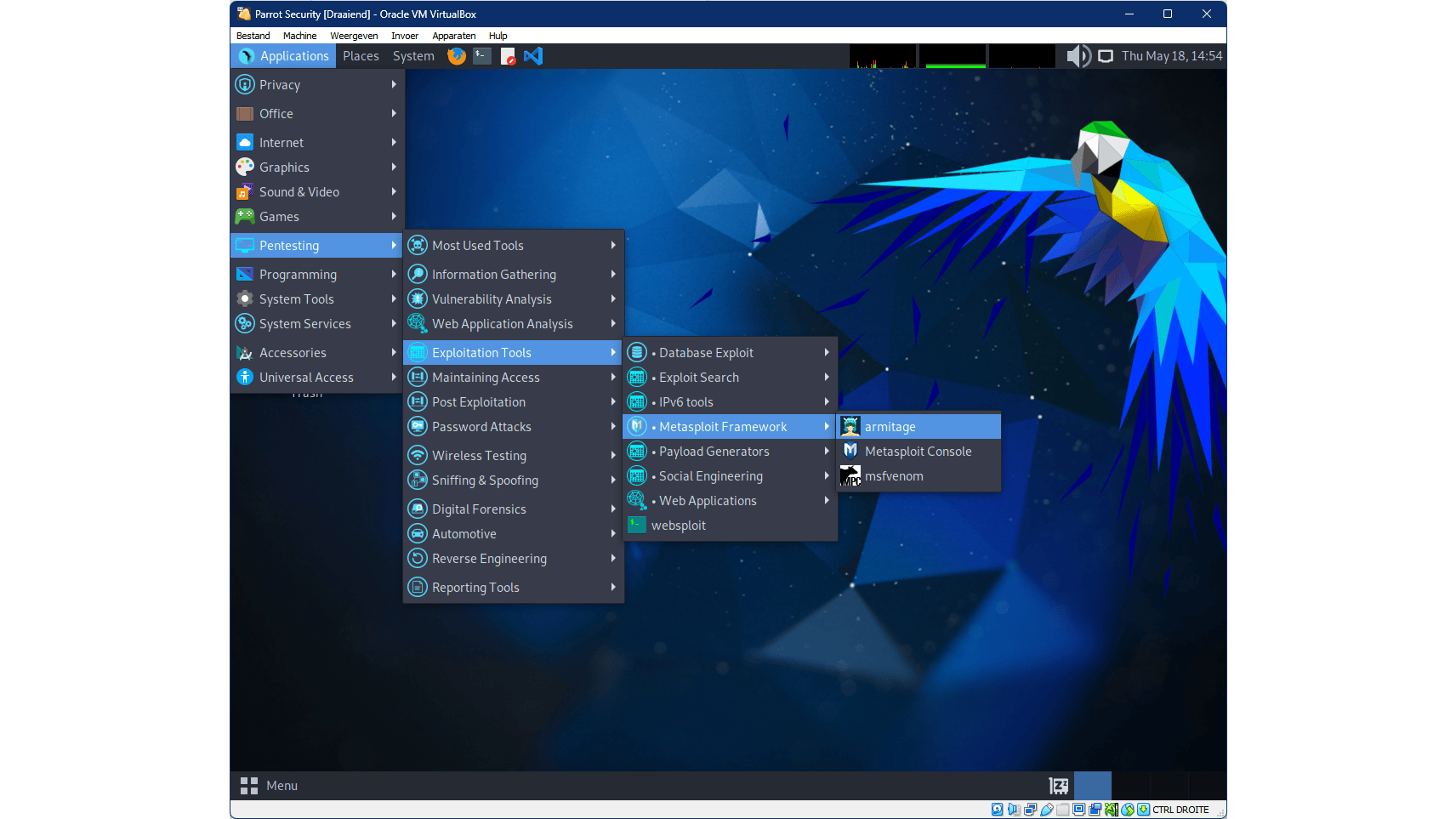Expand Exploit Search submenu arrow
This screenshot has width=1456, height=819.
tap(827, 378)
